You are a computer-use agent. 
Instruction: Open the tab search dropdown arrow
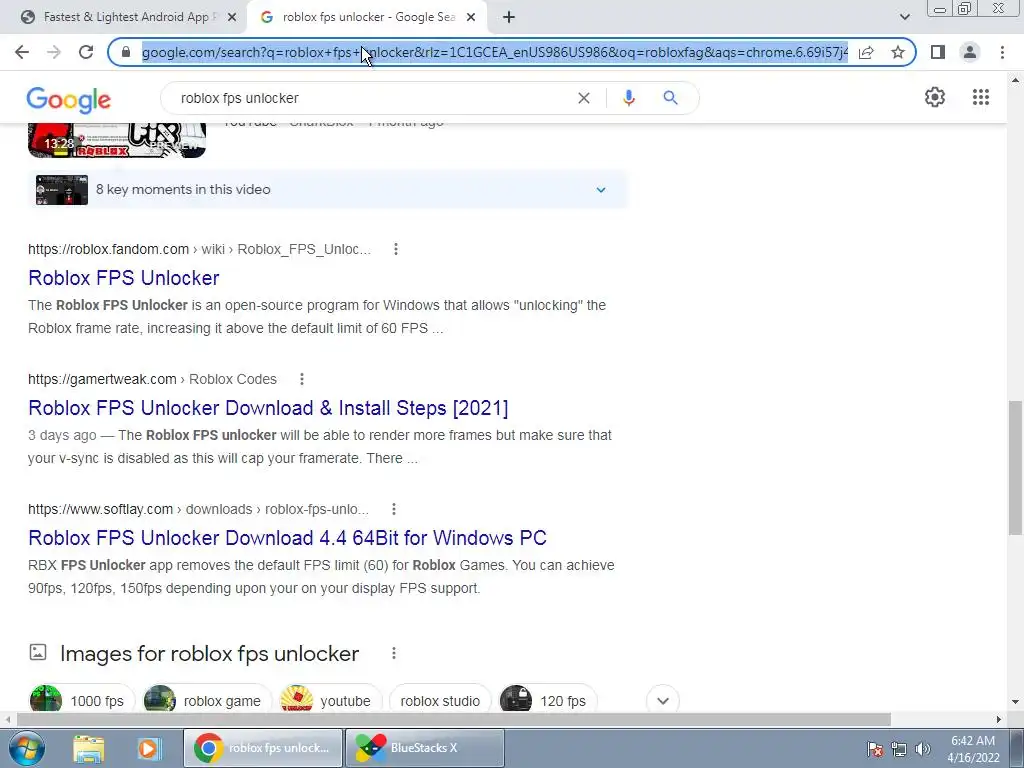904,17
